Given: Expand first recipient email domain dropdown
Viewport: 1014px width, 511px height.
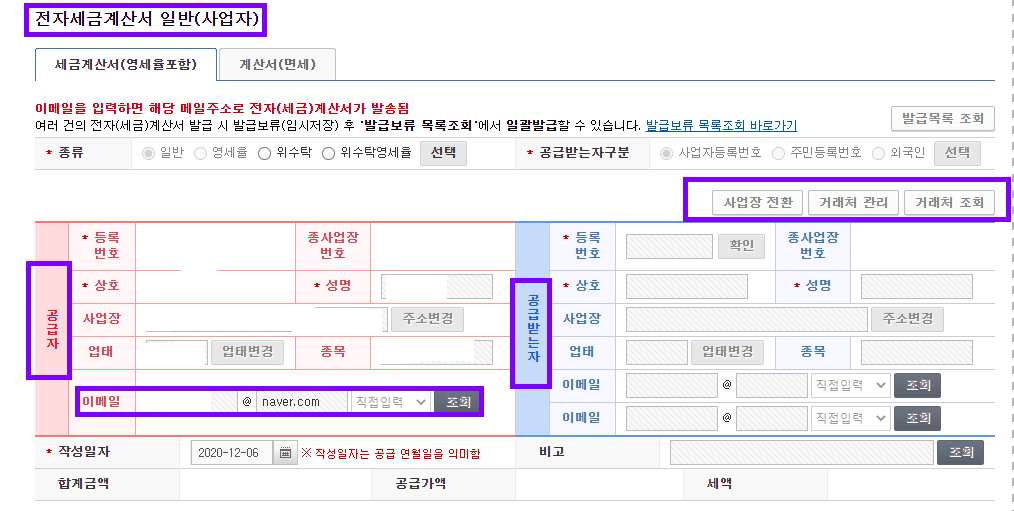Looking at the screenshot, I should (850, 385).
